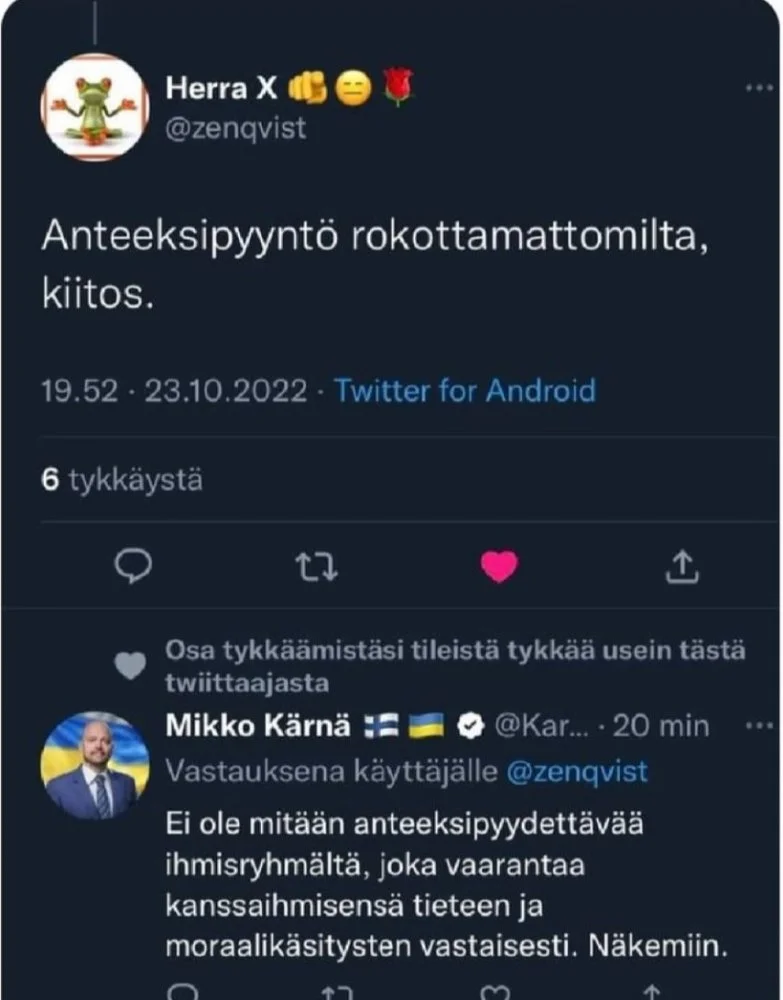Viewport: 783px width, 1000px height.
Task: Open Herra X's frog profile picture
Action: coord(96,107)
